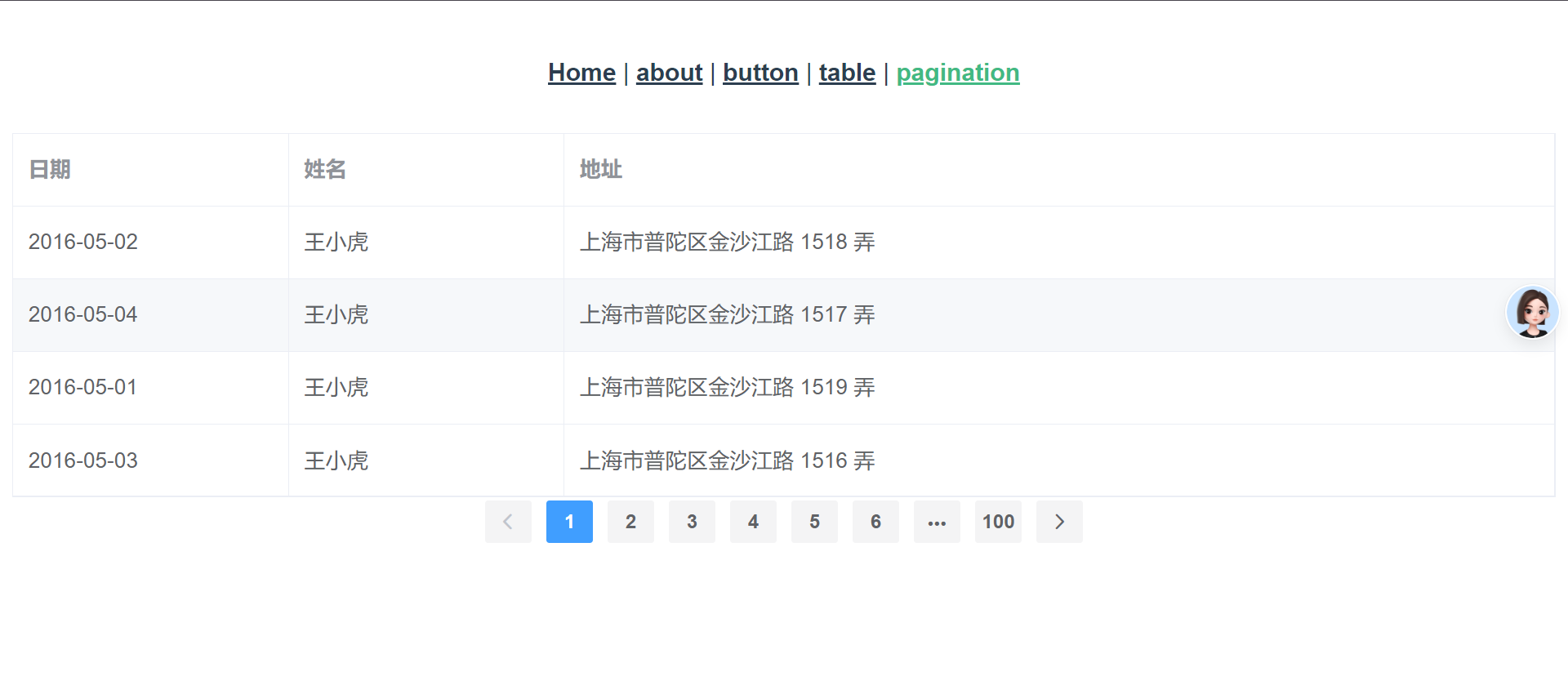The image size is (1568, 685).
Task: Click the 地址 column header
Action: (600, 170)
